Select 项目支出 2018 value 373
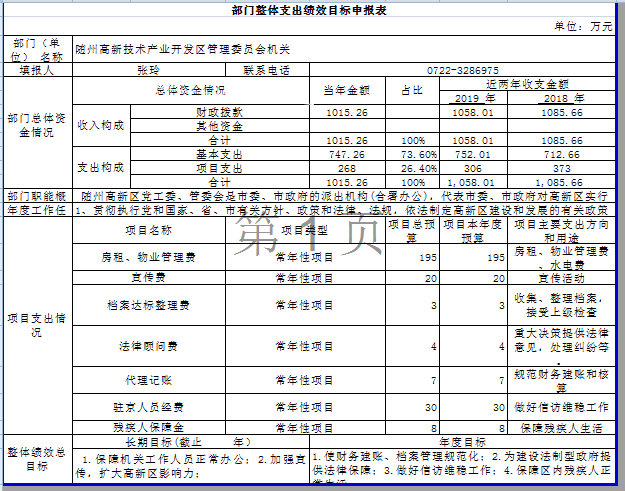 tap(561, 167)
